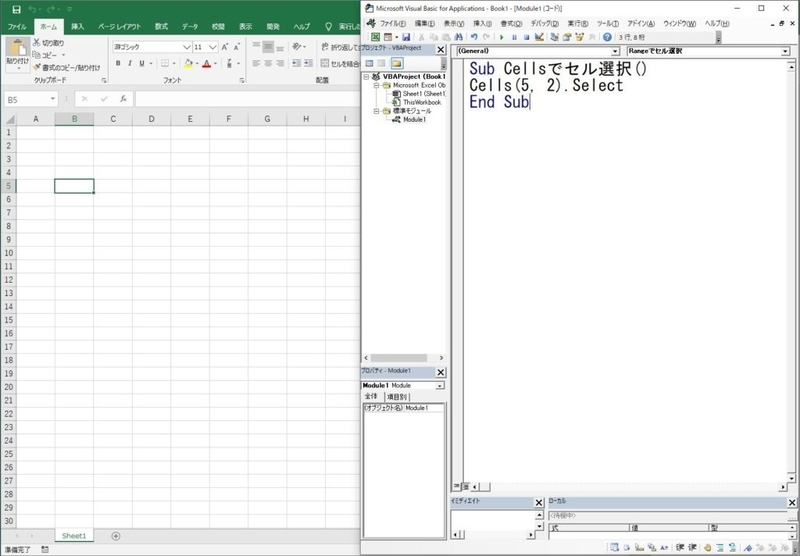Screen dimensions: 800x556
Task: Click the Toggle Folders icon in Project panel
Action: pyautogui.click(x=397, y=63)
